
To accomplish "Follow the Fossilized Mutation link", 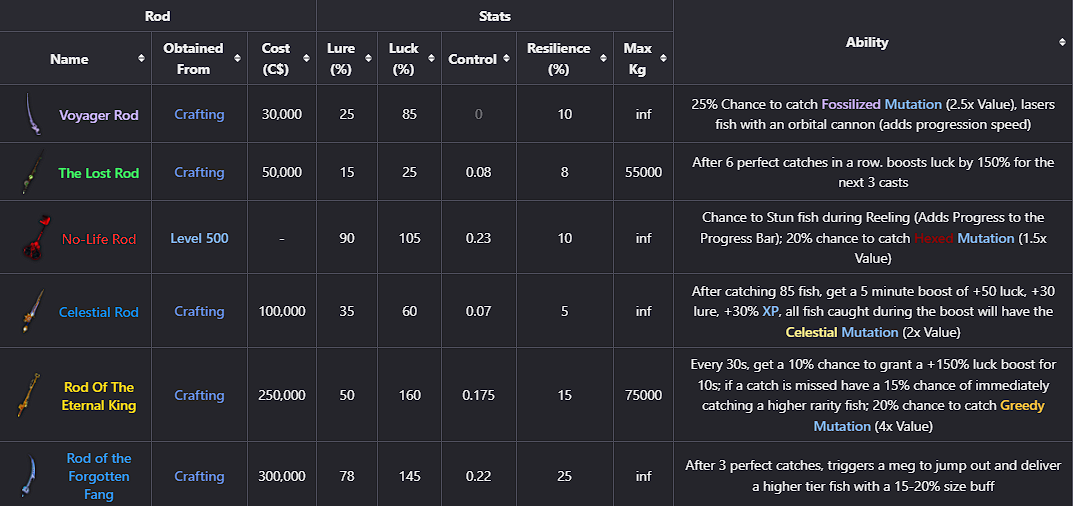I will 881,105.
